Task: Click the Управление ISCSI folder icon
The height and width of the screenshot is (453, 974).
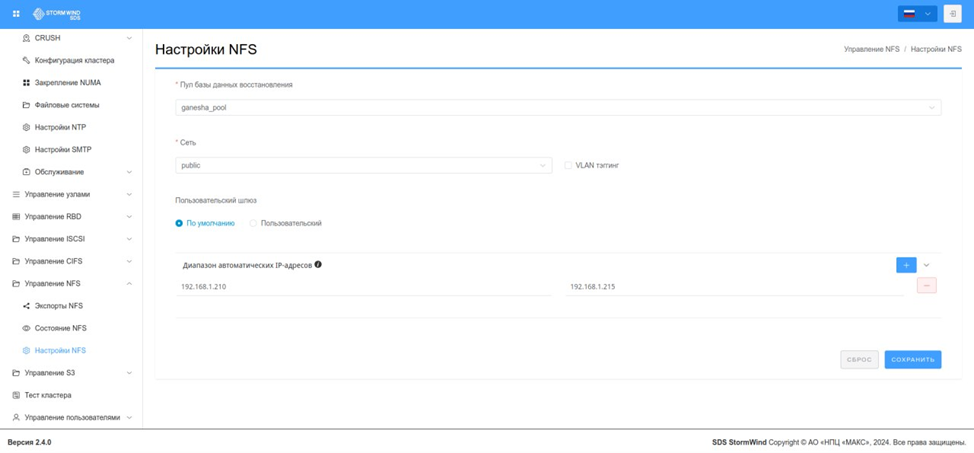Action: 16,239
